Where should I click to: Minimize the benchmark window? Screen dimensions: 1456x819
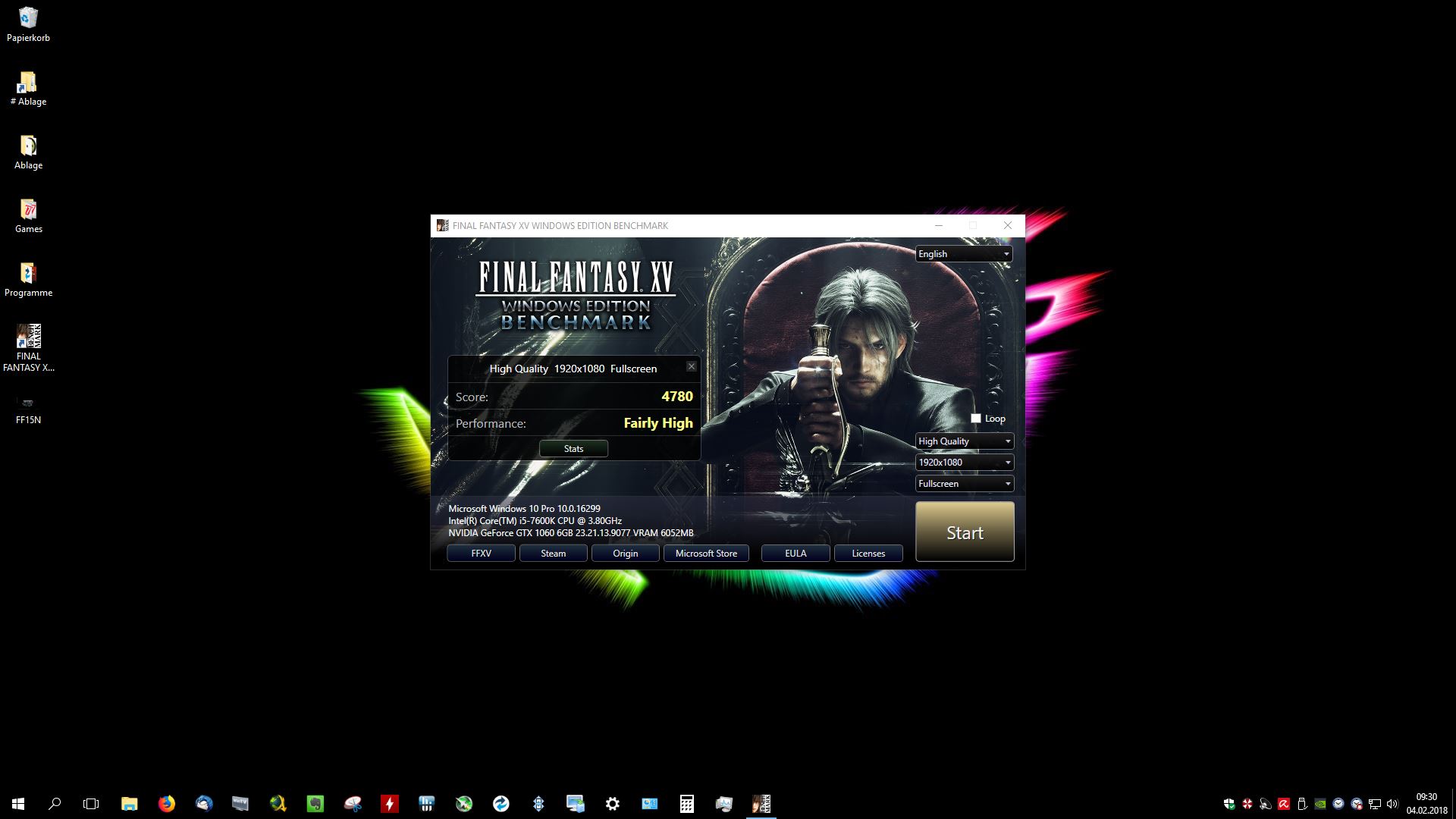939,225
